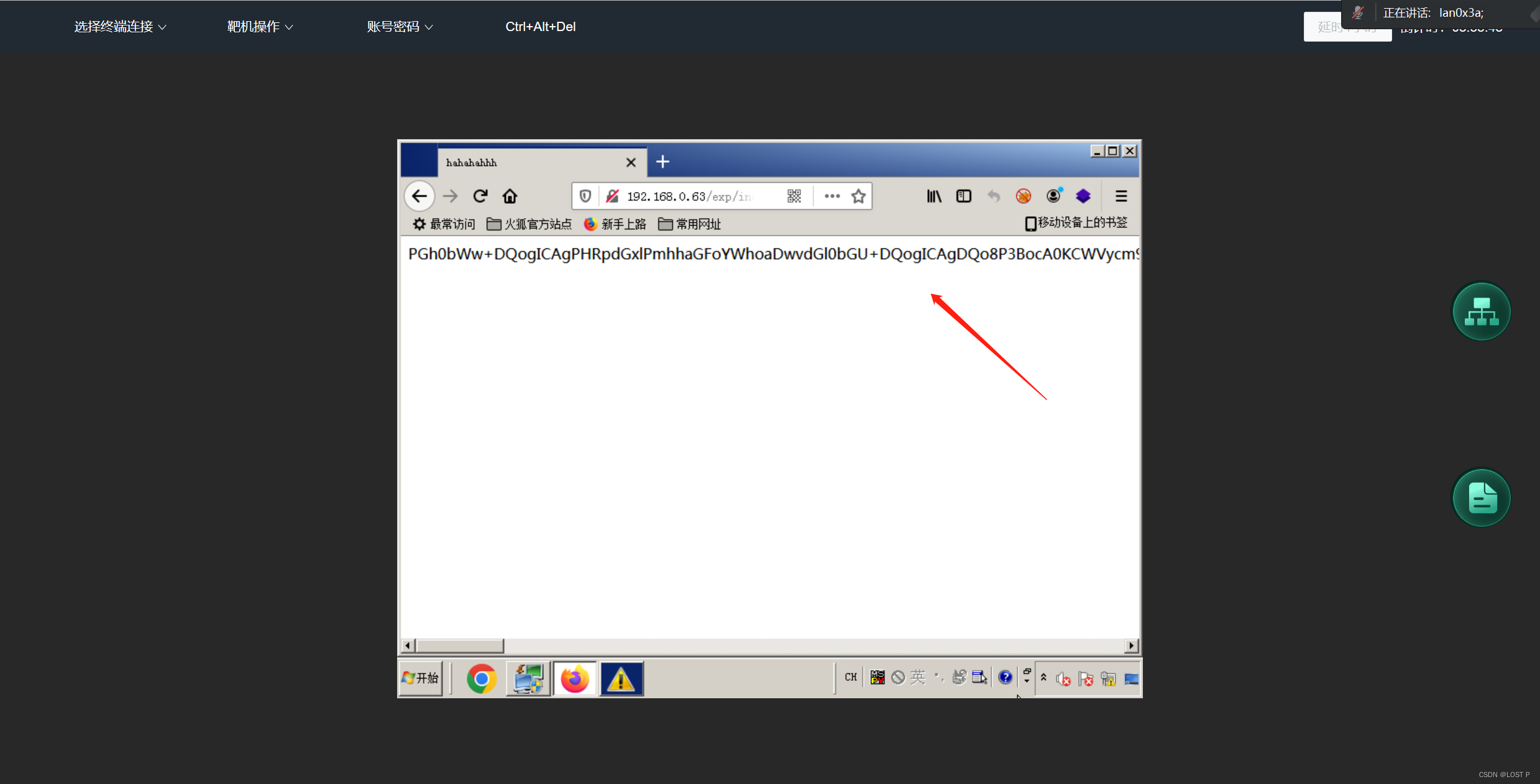Expand the 账号密码 dropdown
The width and height of the screenshot is (1540, 784).
click(400, 27)
